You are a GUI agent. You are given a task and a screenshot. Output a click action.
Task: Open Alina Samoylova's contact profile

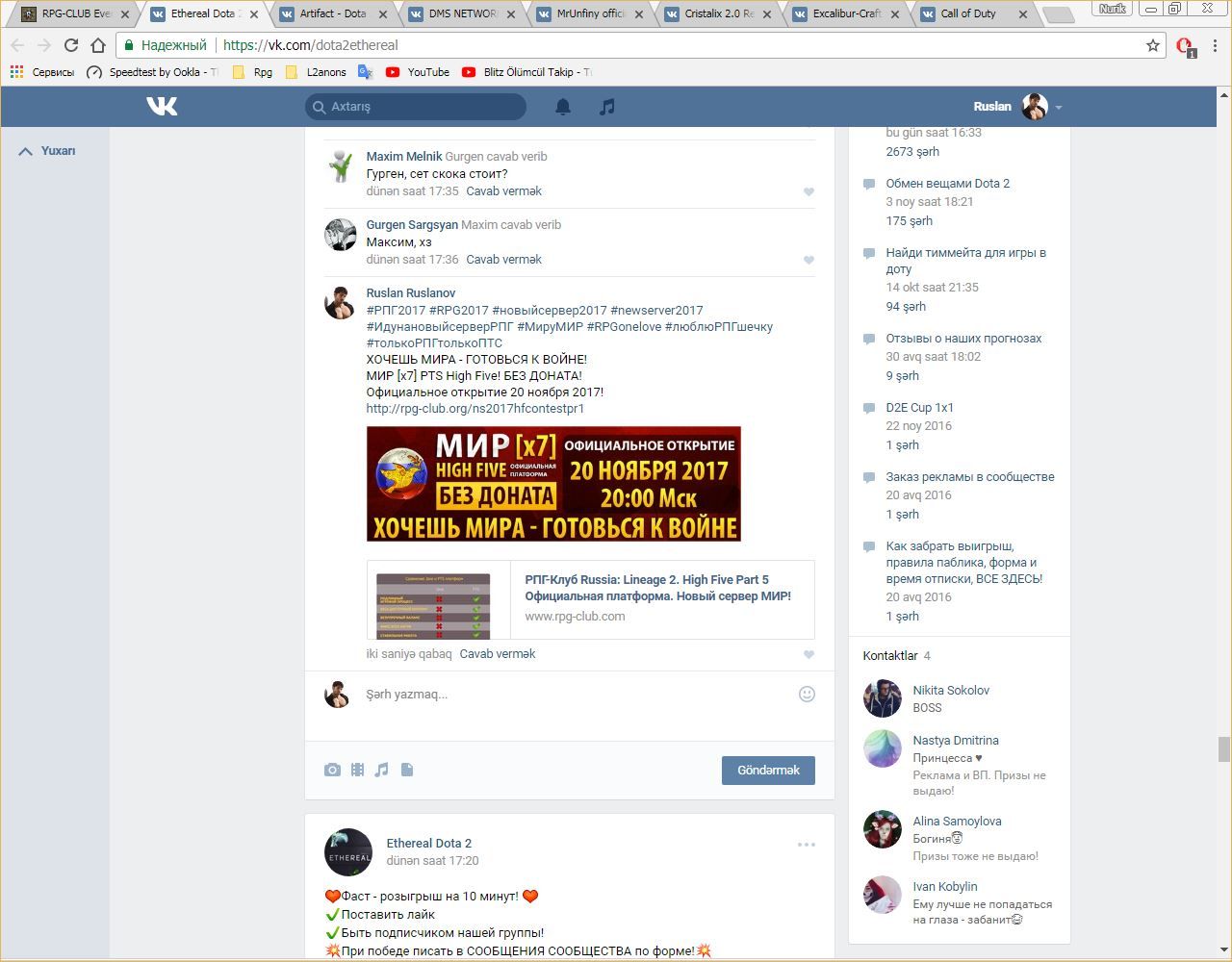(957, 822)
